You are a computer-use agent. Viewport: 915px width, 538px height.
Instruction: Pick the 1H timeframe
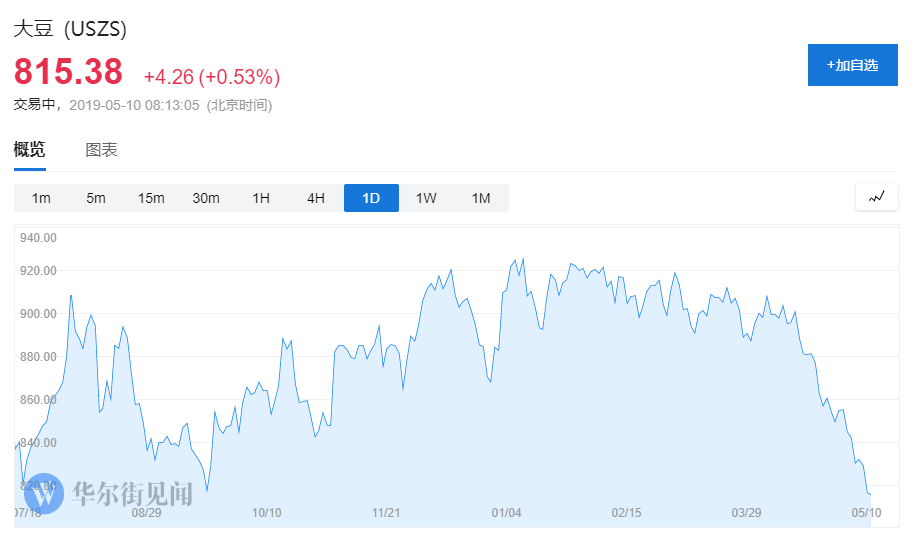pyautogui.click(x=261, y=198)
